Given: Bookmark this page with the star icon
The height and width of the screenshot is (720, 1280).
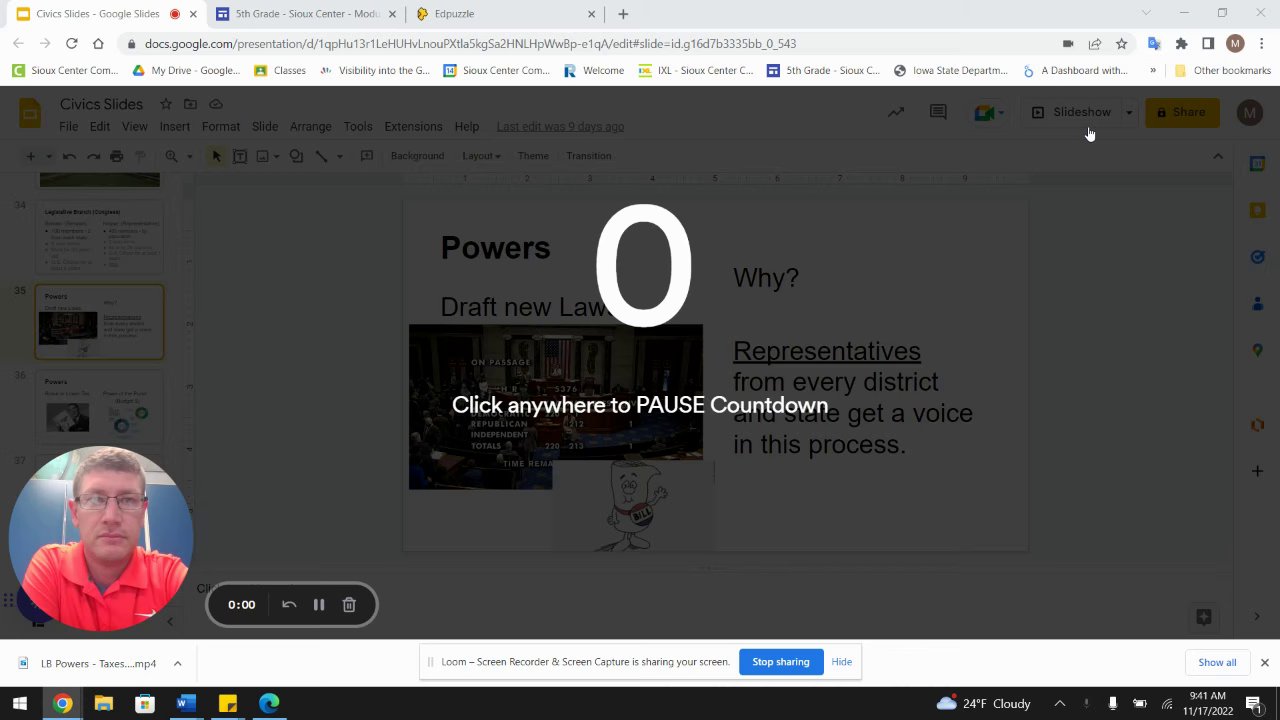Looking at the screenshot, I should coord(1121,44).
